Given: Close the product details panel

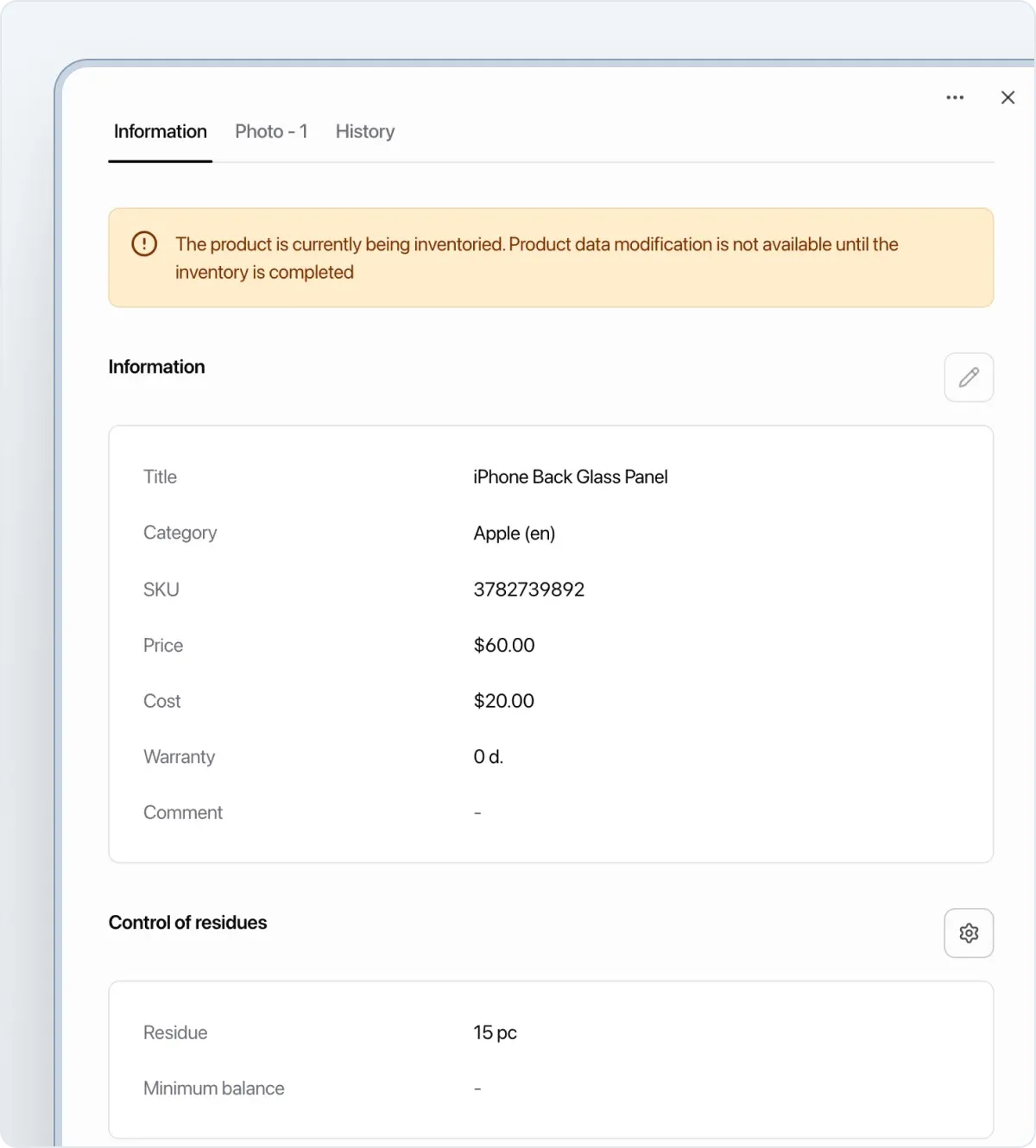Looking at the screenshot, I should tap(1008, 98).
